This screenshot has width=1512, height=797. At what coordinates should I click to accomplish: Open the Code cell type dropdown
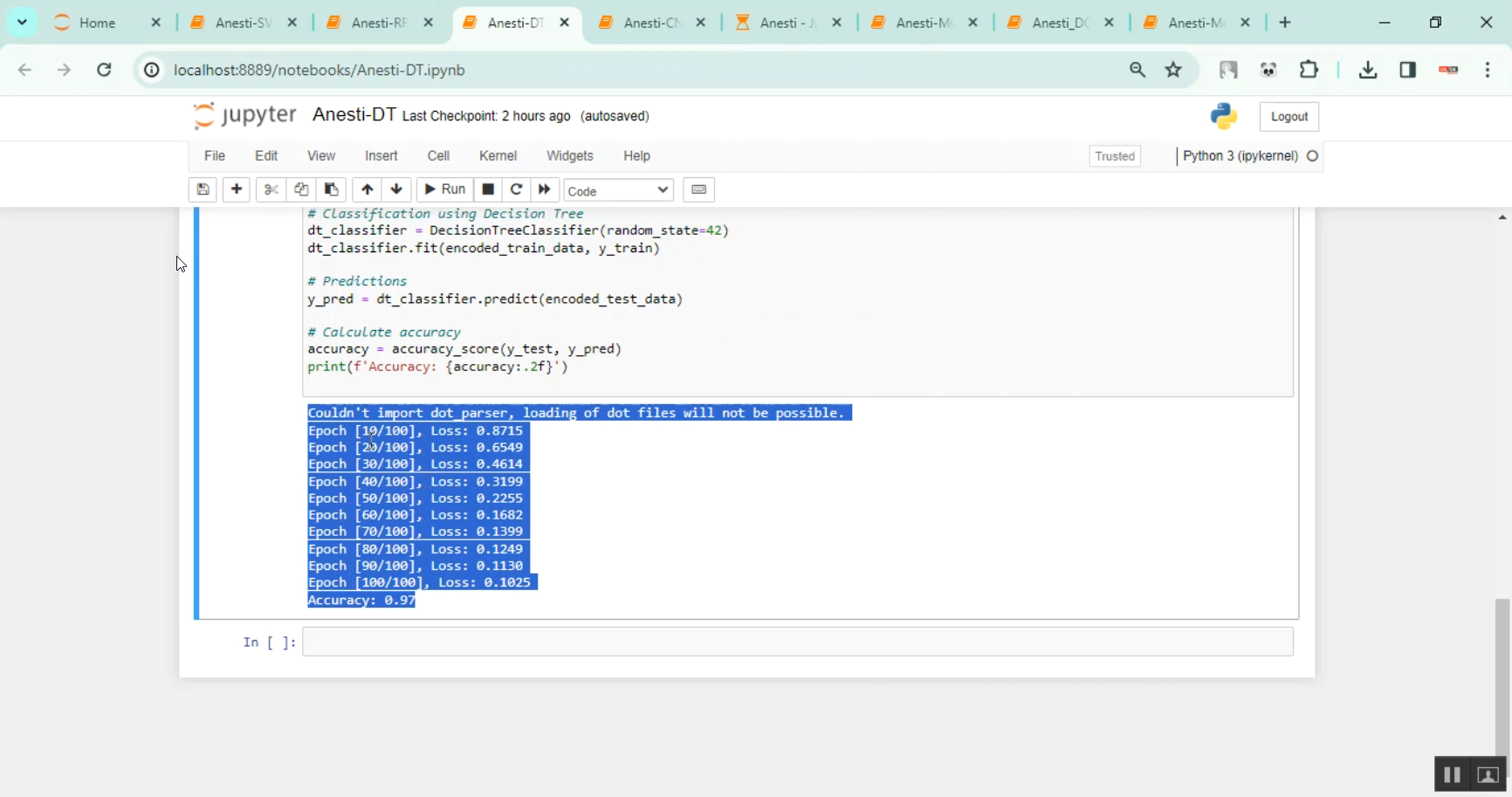(617, 189)
